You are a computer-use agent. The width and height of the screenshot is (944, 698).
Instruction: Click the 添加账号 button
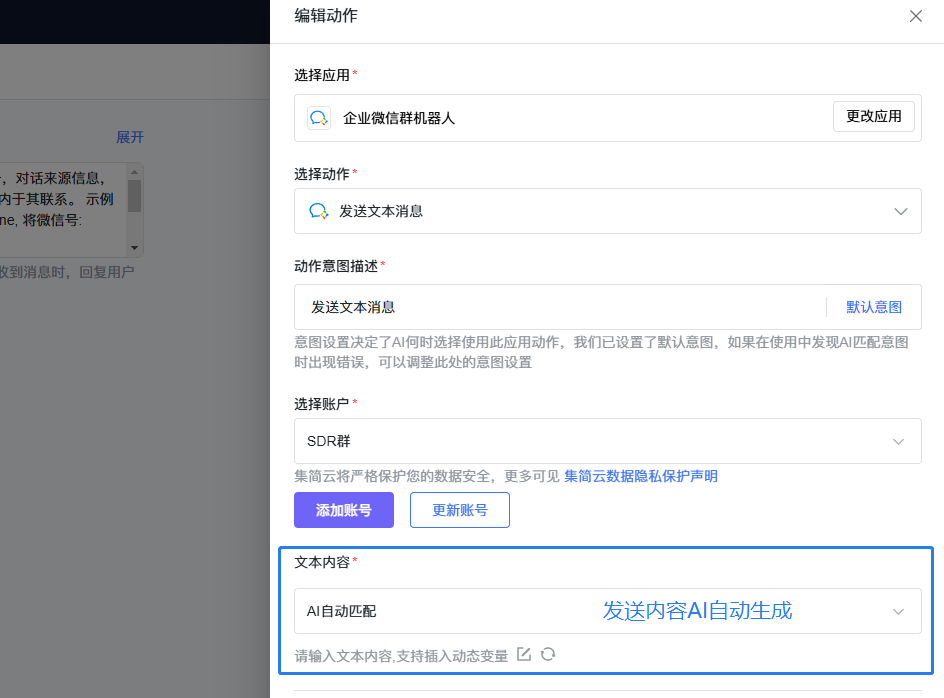click(344, 510)
